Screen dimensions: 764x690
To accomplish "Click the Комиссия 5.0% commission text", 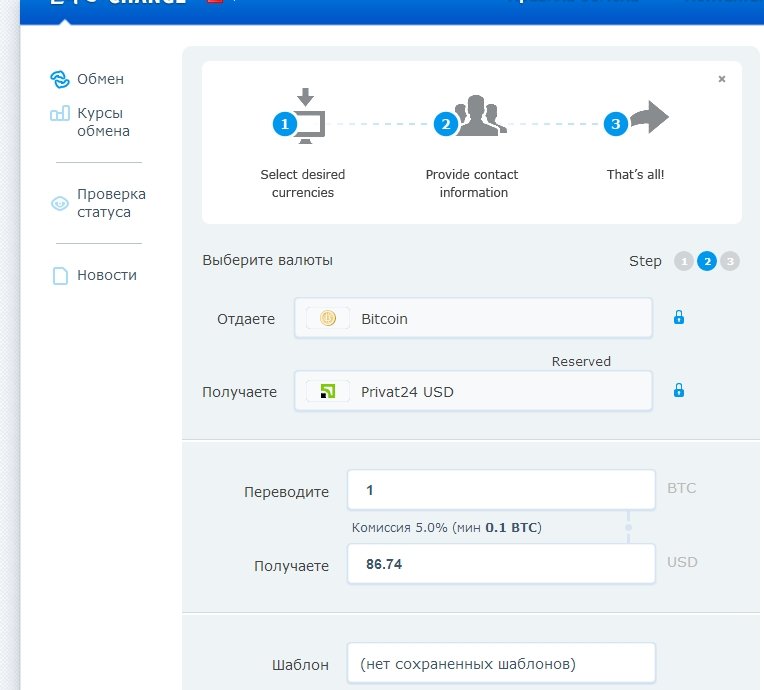I will tap(446, 528).
